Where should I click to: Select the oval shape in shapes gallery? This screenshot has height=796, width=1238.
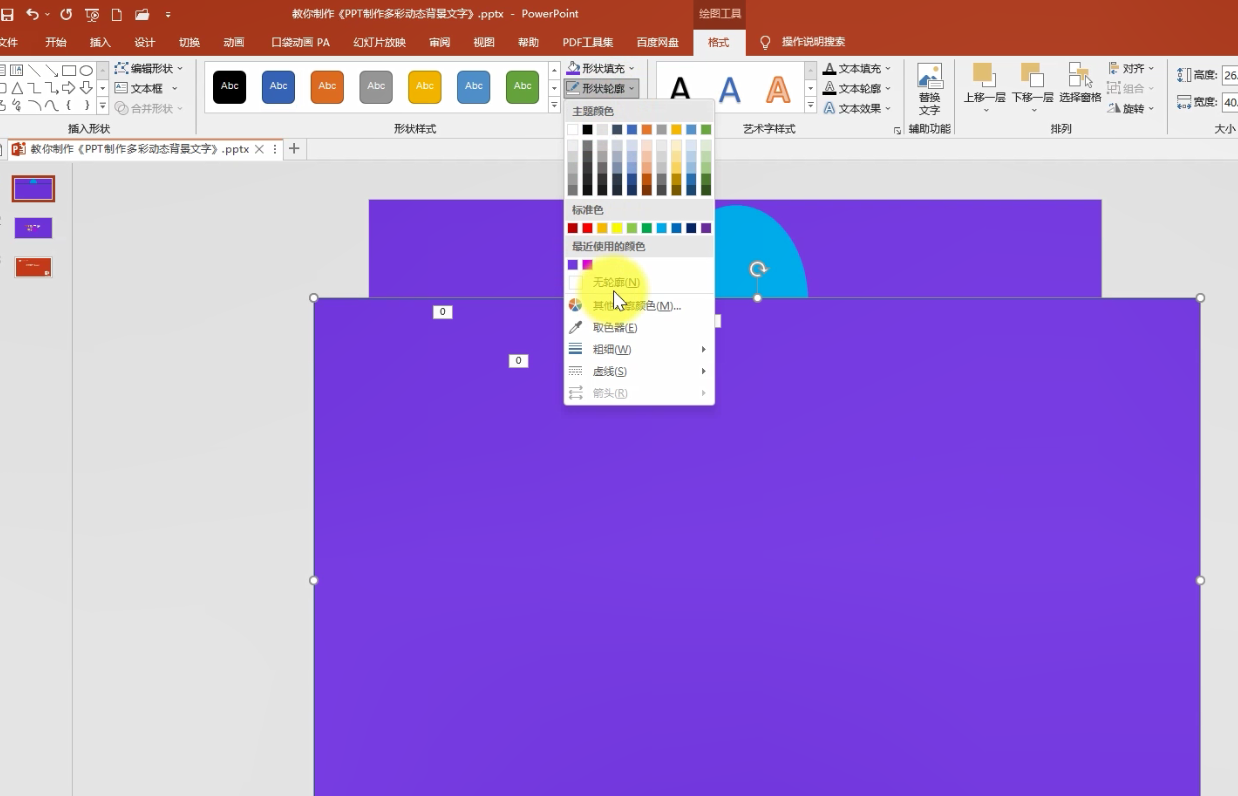[87, 71]
